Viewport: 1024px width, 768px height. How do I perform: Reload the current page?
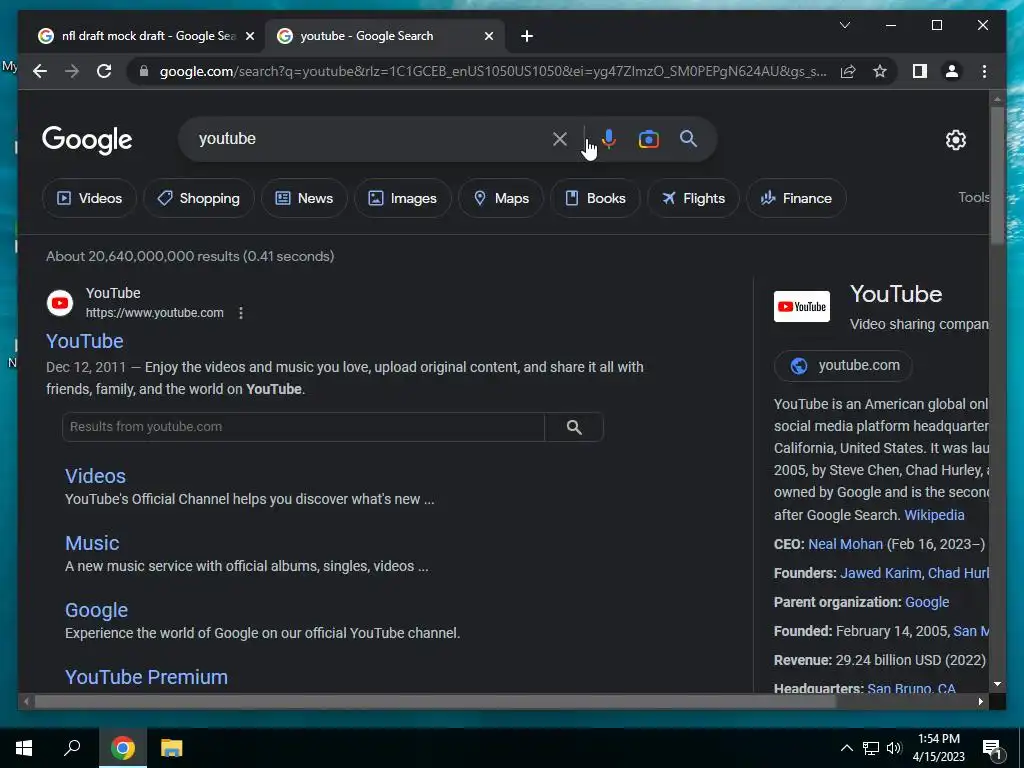point(104,71)
